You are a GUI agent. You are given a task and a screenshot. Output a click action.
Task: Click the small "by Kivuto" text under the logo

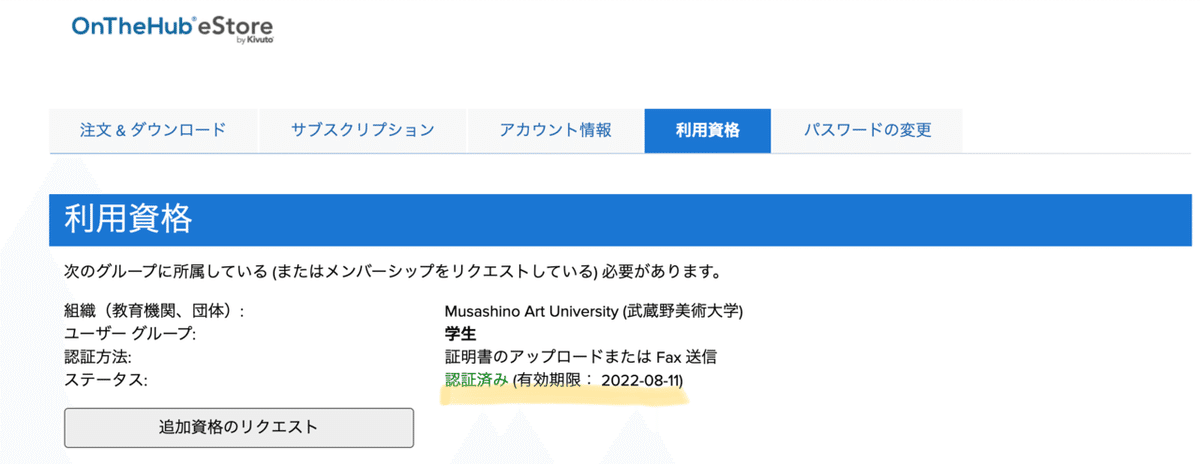click(258, 42)
